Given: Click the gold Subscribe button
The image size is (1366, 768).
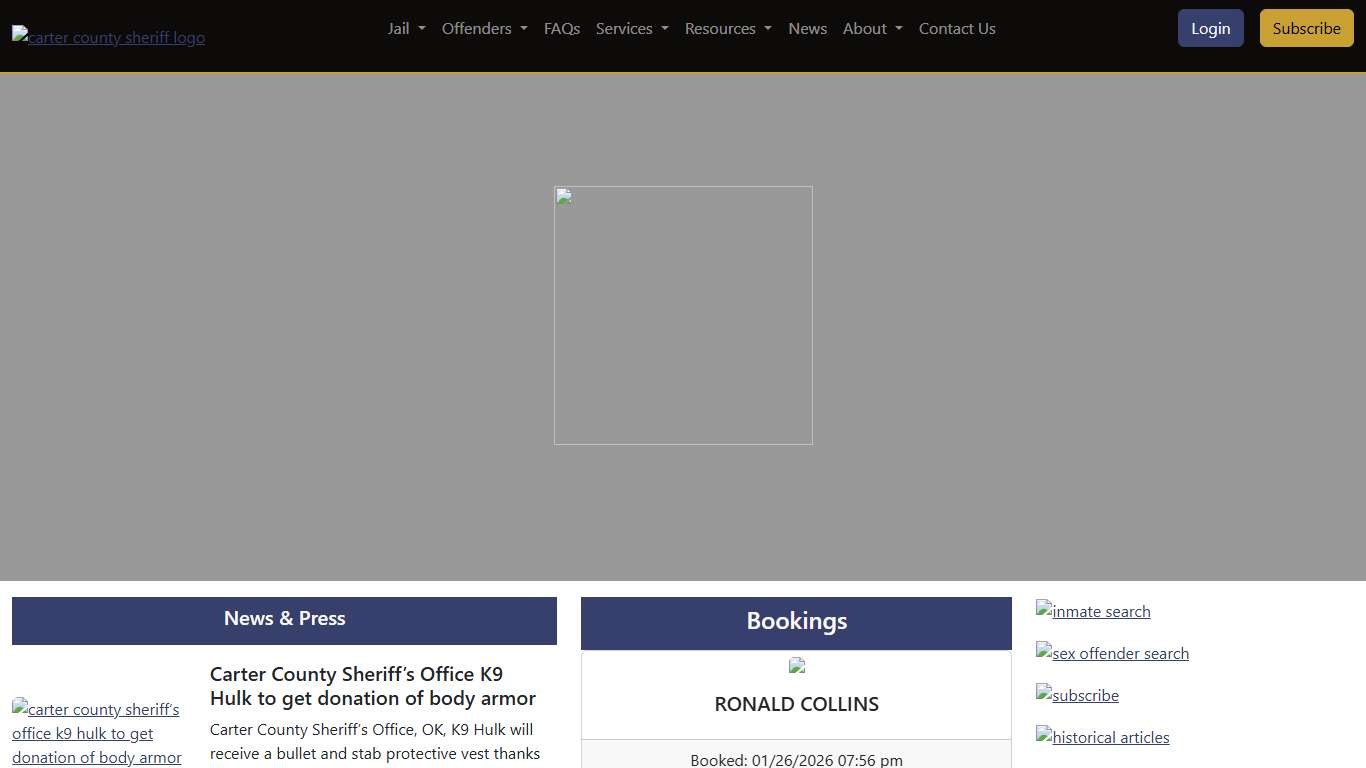Looking at the screenshot, I should coord(1306,28).
